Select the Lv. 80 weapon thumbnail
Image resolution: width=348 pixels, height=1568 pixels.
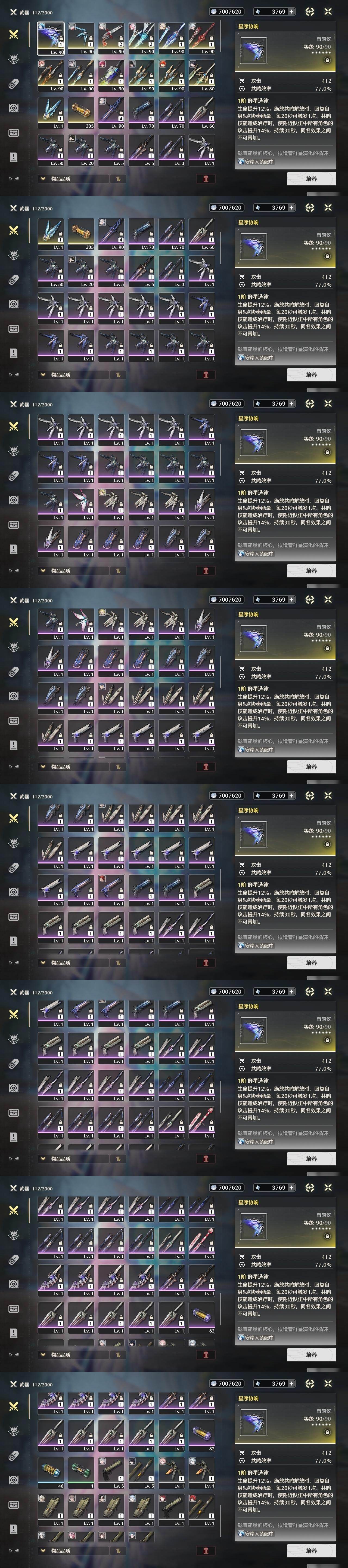[202, 75]
